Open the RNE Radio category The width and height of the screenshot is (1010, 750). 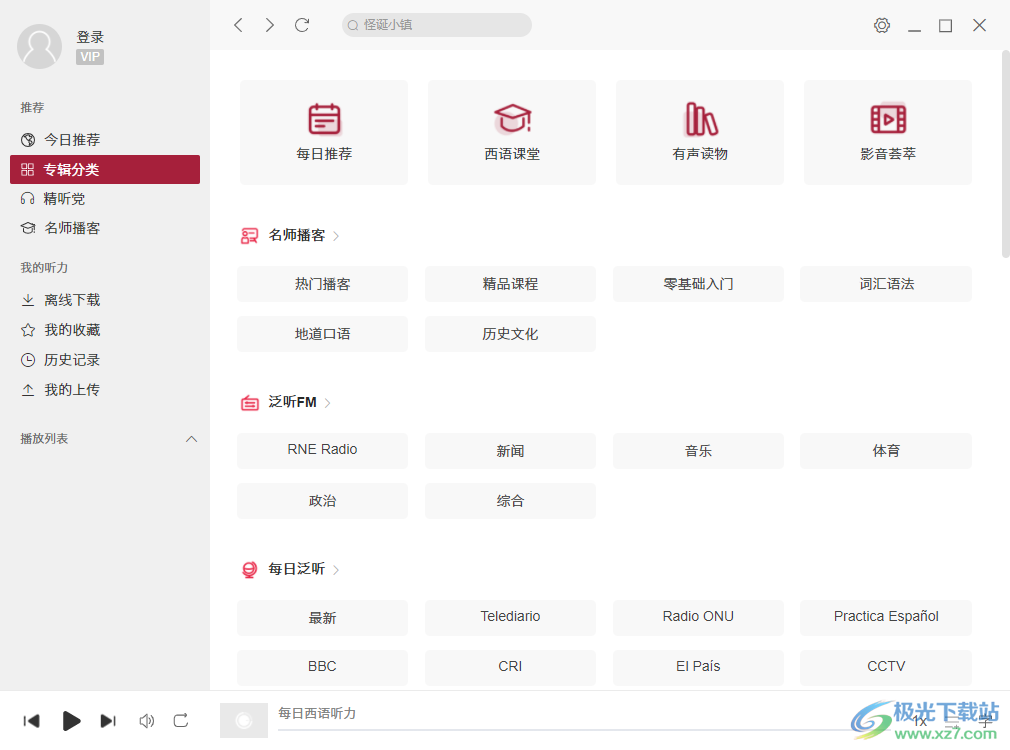pyautogui.click(x=322, y=451)
